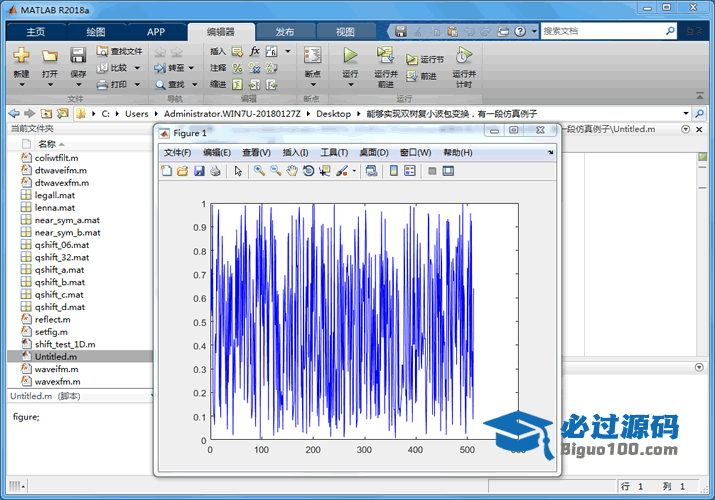Activate the Rotate 3D tool
This screenshot has height=500, width=715.
pyautogui.click(x=308, y=171)
